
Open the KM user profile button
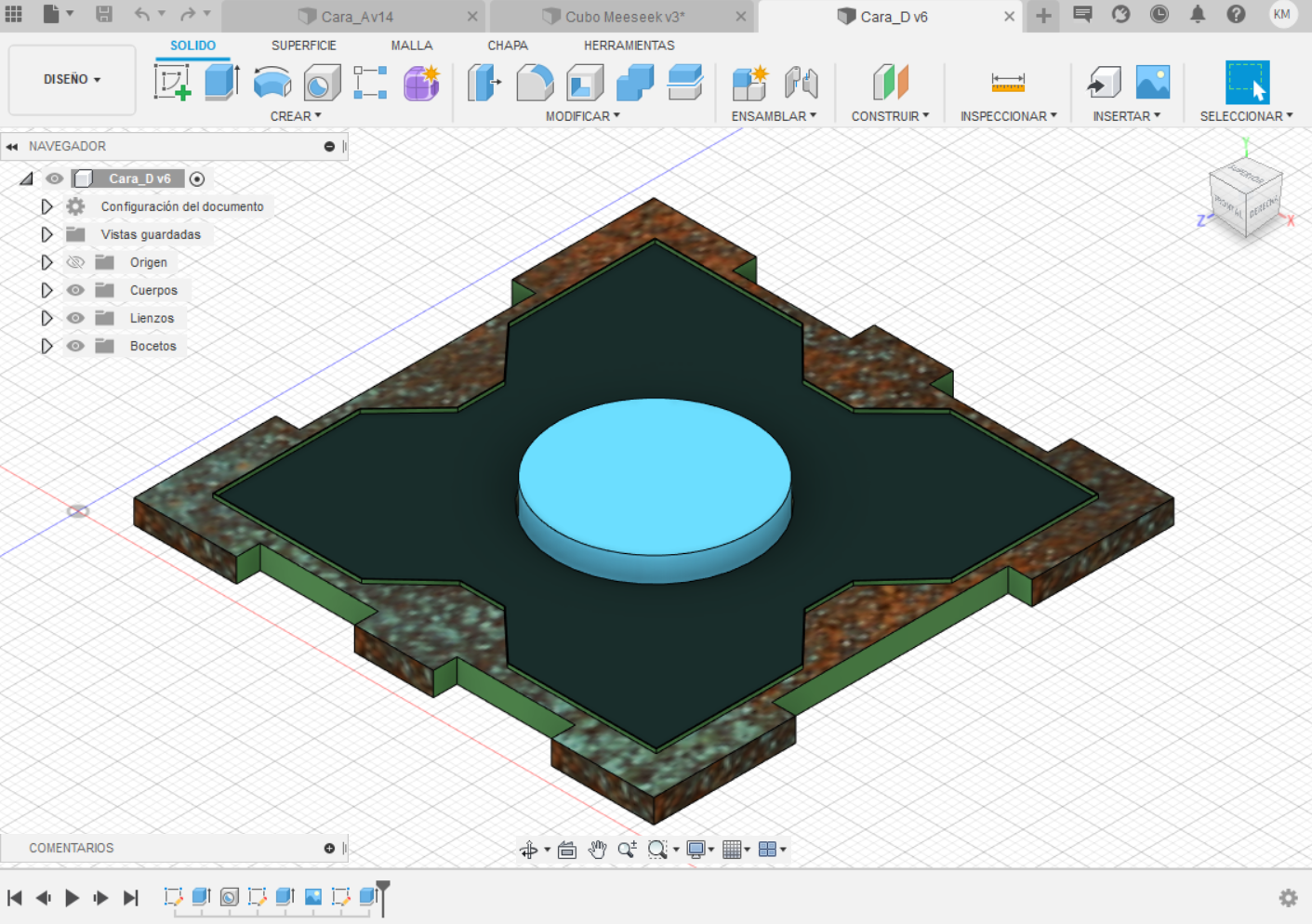pyautogui.click(x=1282, y=14)
